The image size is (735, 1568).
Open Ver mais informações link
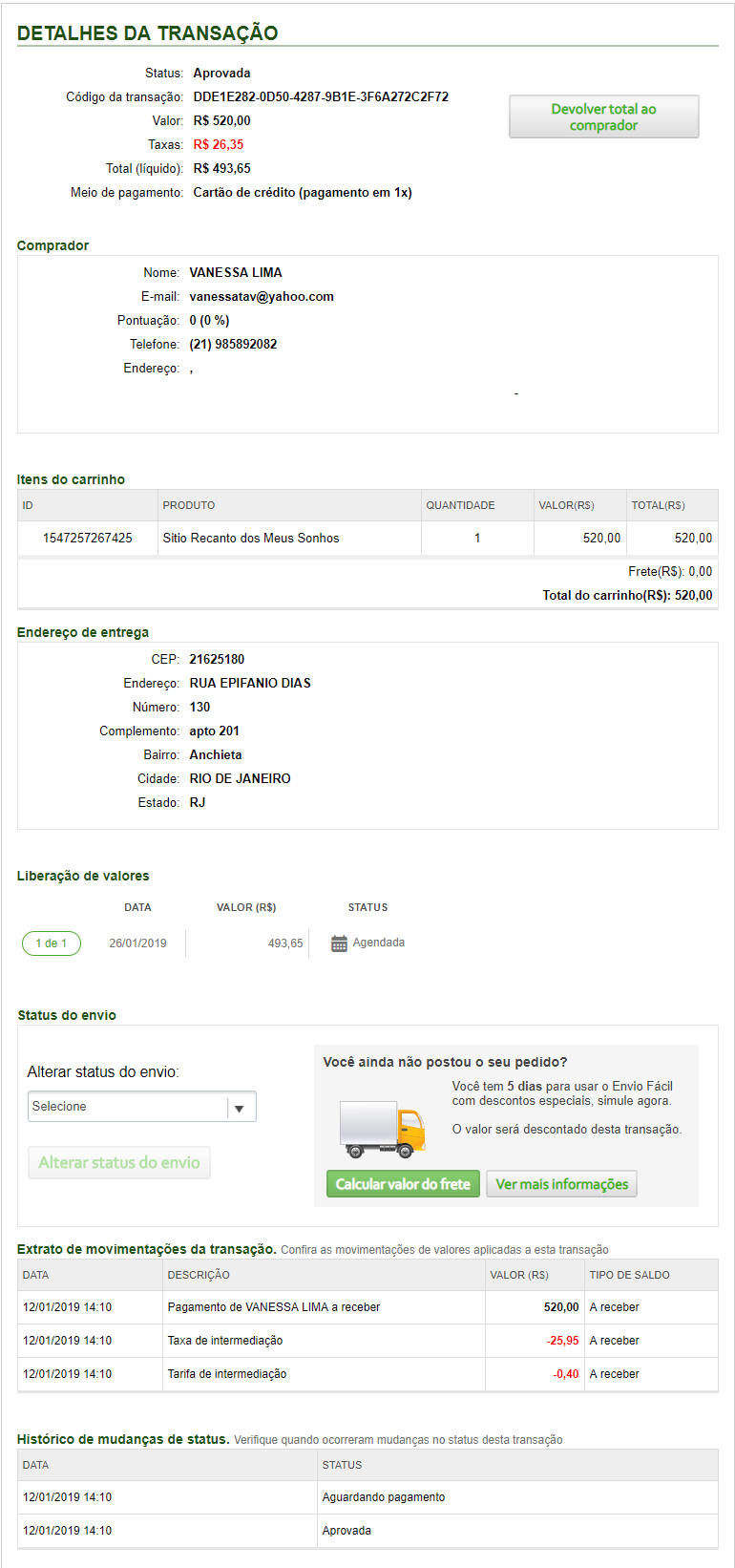561,1184
